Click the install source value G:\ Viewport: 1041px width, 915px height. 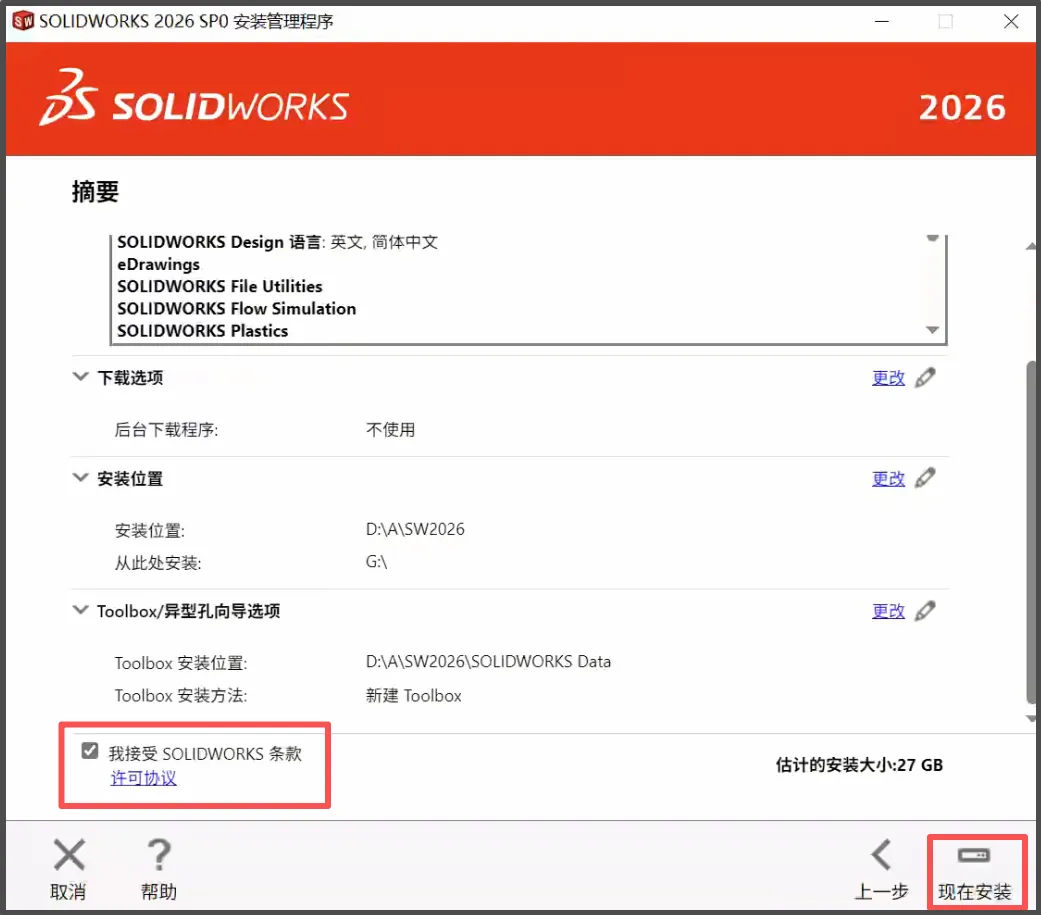point(376,562)
